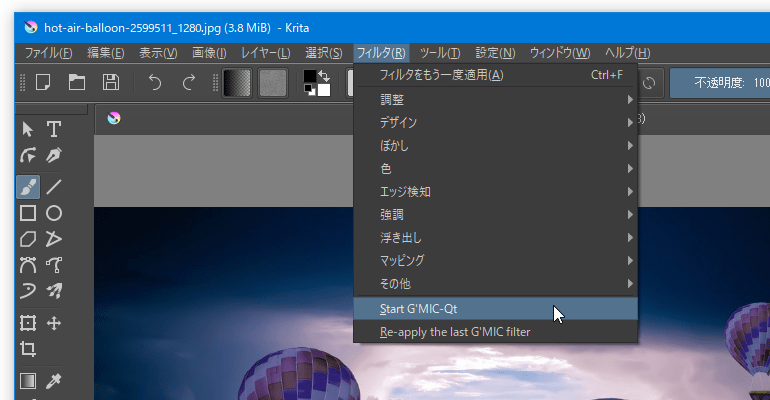Swap foreground and background colors
Image resolution: width=770 pixels, height=400 pixels.
point(324,76)
